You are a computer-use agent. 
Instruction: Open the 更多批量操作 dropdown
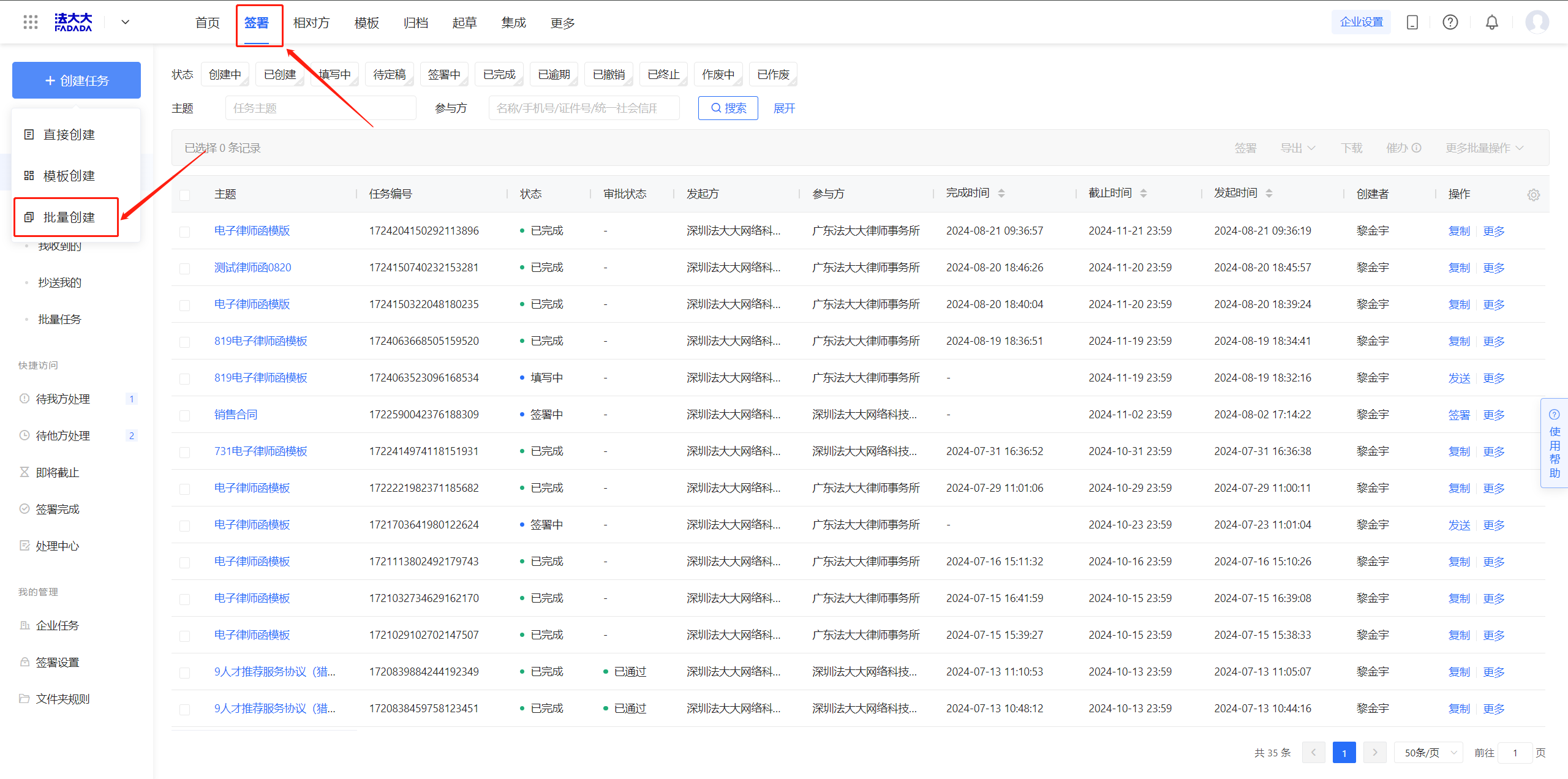pos(1485,148)
